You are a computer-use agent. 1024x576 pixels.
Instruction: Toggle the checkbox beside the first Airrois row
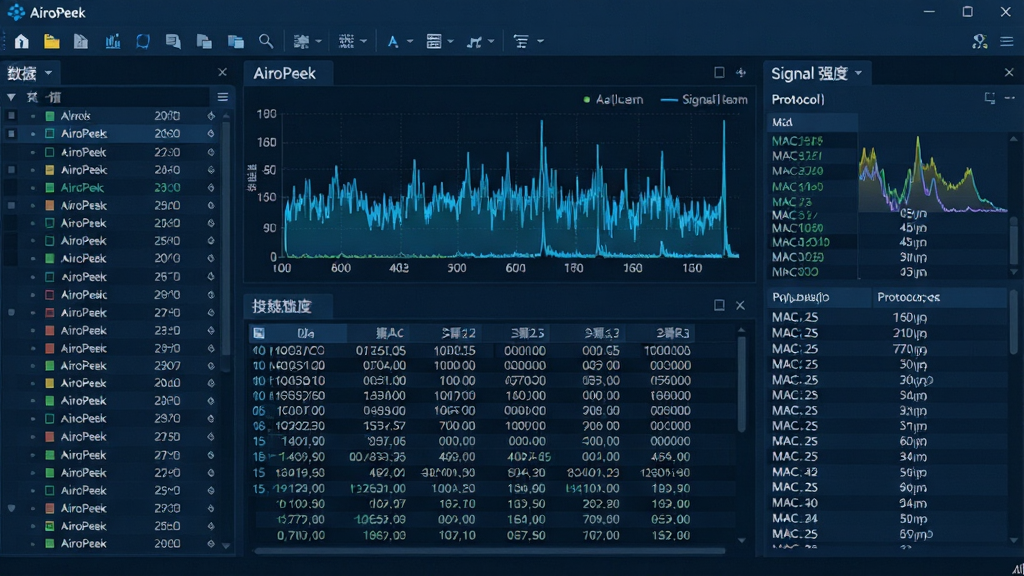[11, 116]
